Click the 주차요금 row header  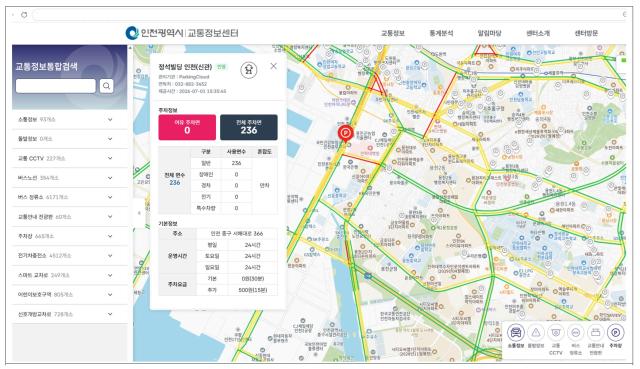pyautogui.click(x=178, y=284)
